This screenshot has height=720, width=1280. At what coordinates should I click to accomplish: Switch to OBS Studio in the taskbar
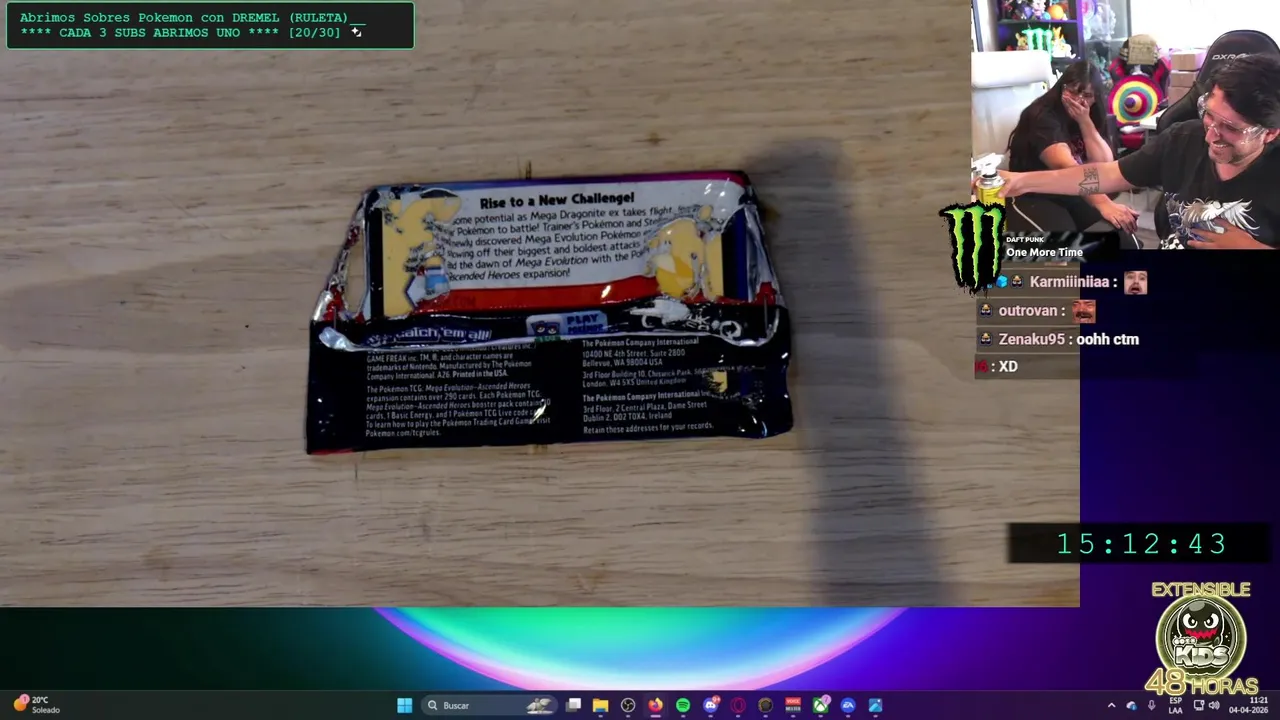(x=628, y=705)
